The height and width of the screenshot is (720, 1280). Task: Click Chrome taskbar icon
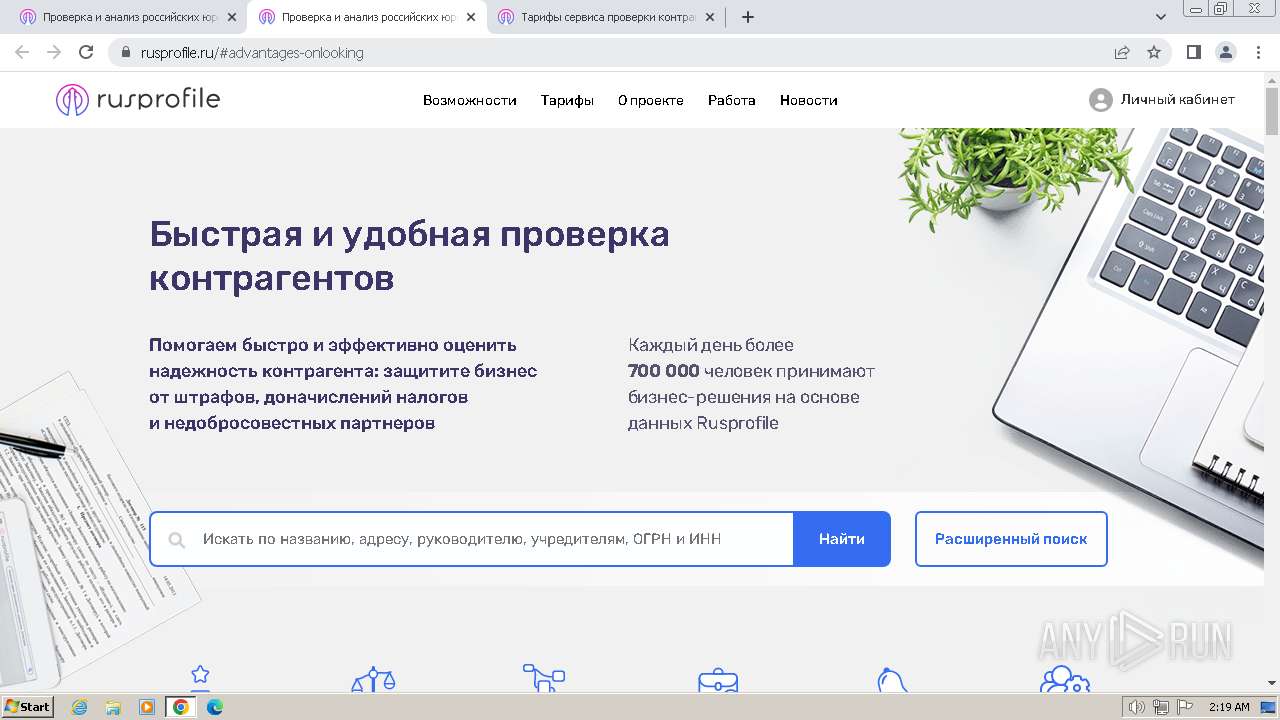(181, 707)
